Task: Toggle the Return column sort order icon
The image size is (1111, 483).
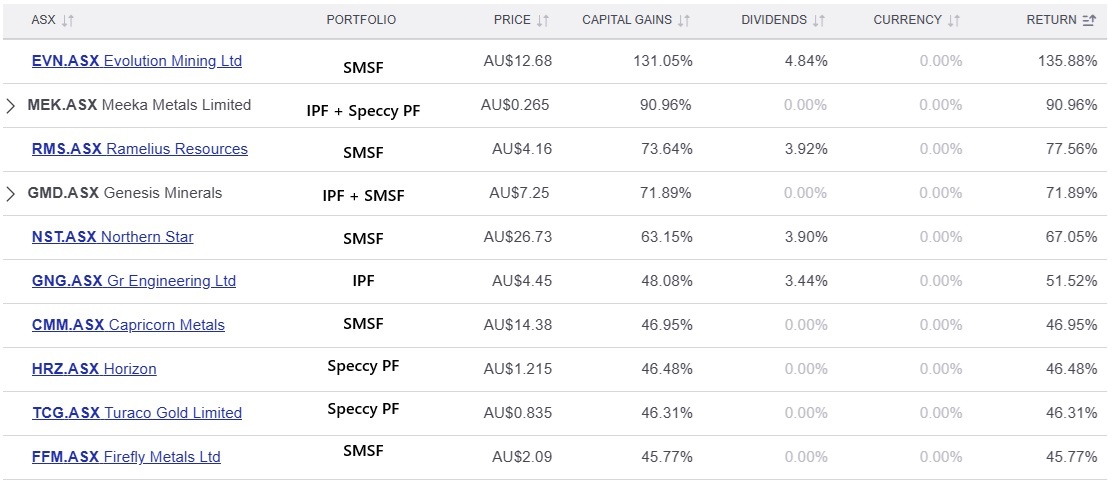Action: click(x=1090, y=20)
